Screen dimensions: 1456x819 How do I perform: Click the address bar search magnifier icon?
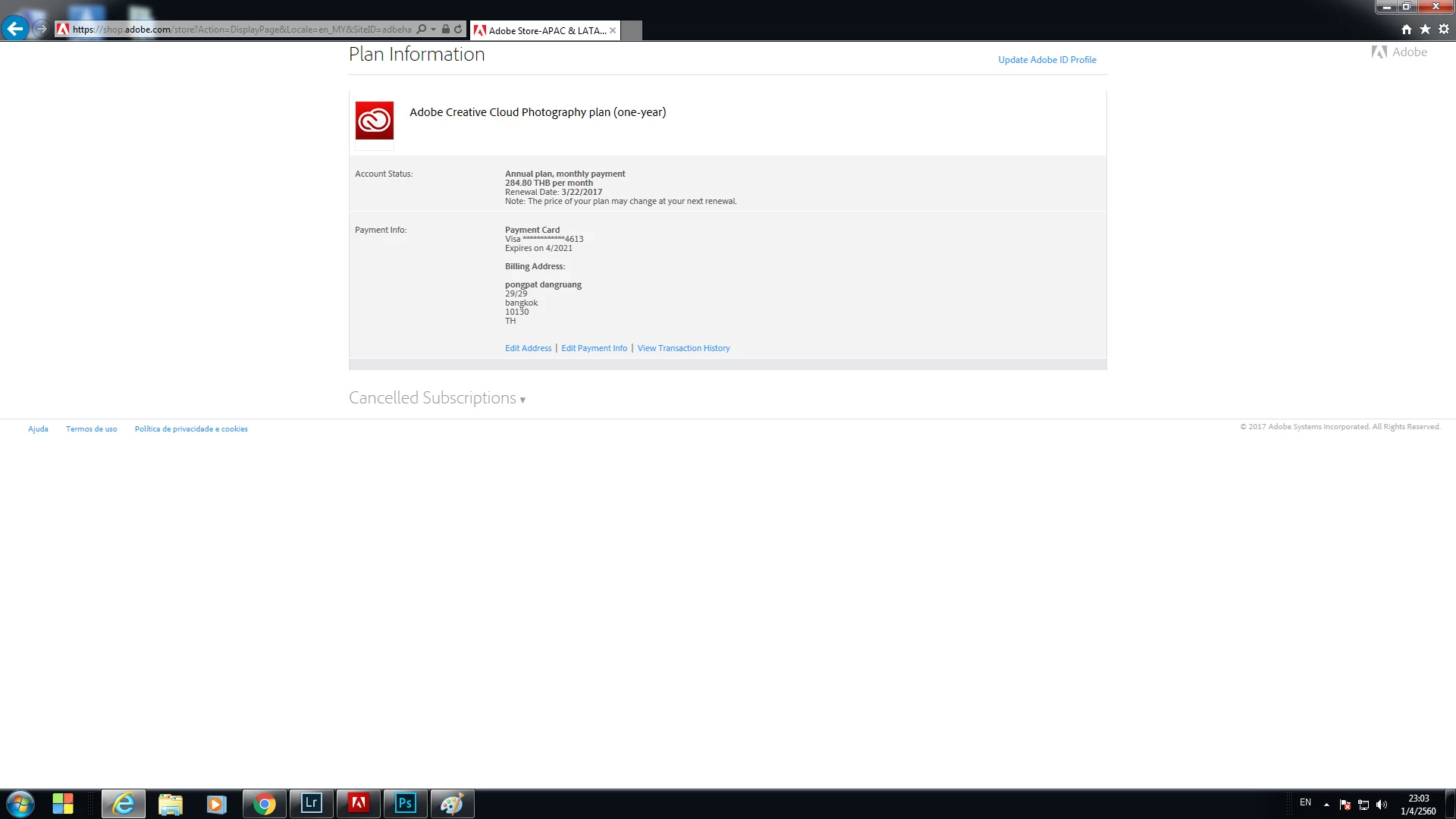pyautogui.click(x=422, y=30)
